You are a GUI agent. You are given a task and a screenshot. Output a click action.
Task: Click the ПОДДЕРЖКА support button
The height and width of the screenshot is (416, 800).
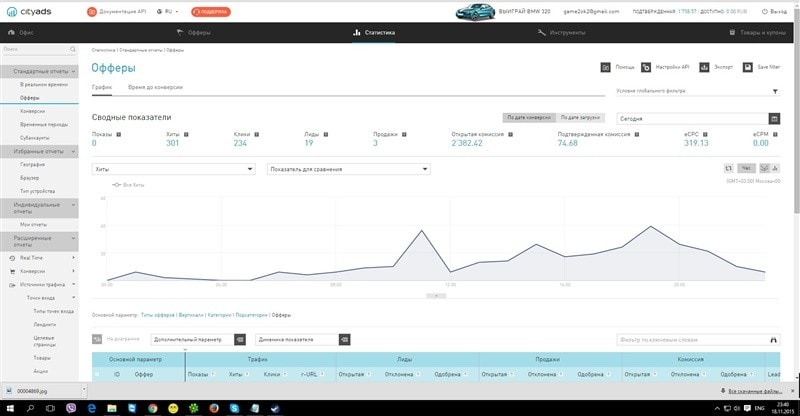[209, 11]
